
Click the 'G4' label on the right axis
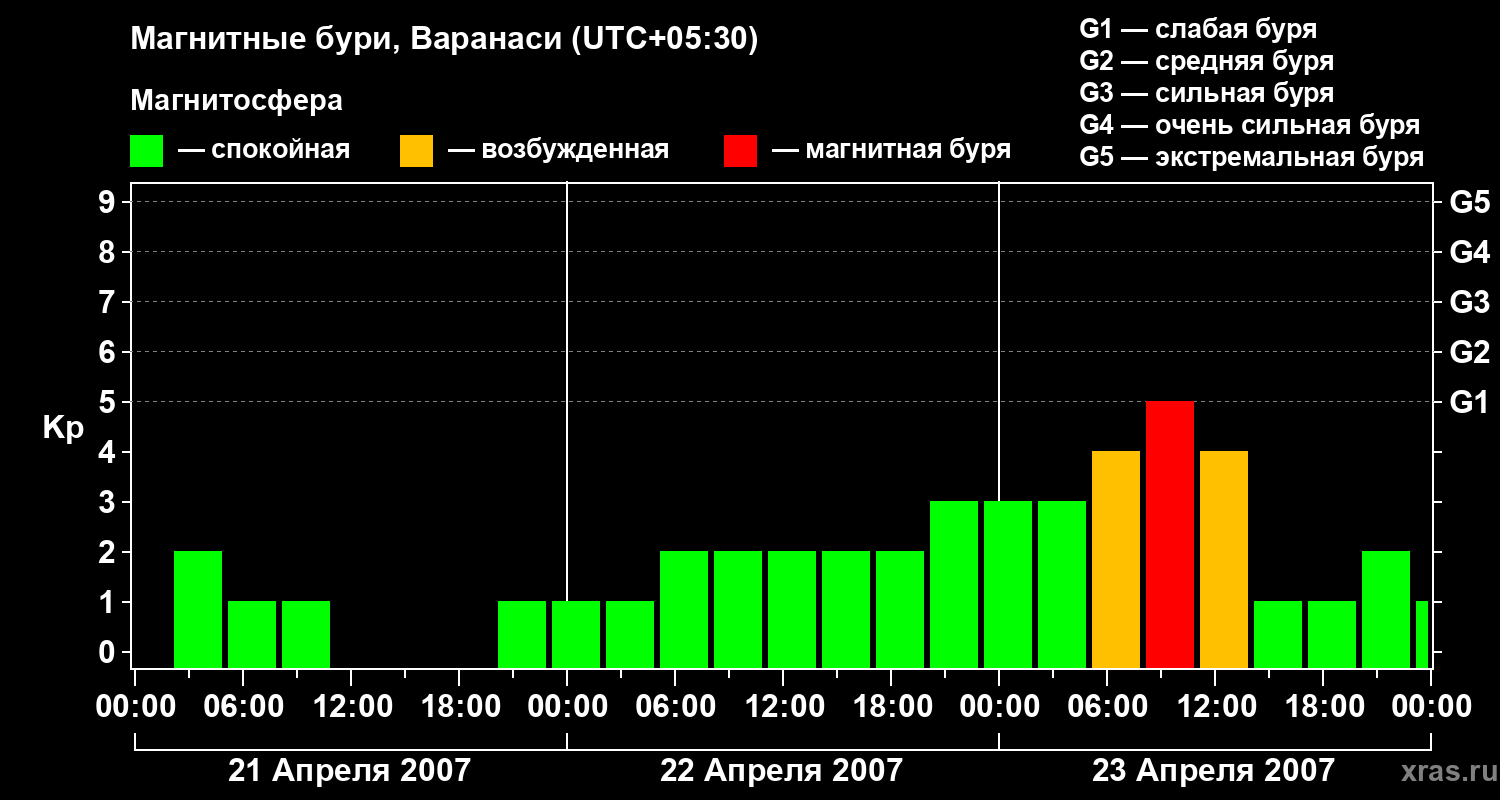click(1469, 252)
